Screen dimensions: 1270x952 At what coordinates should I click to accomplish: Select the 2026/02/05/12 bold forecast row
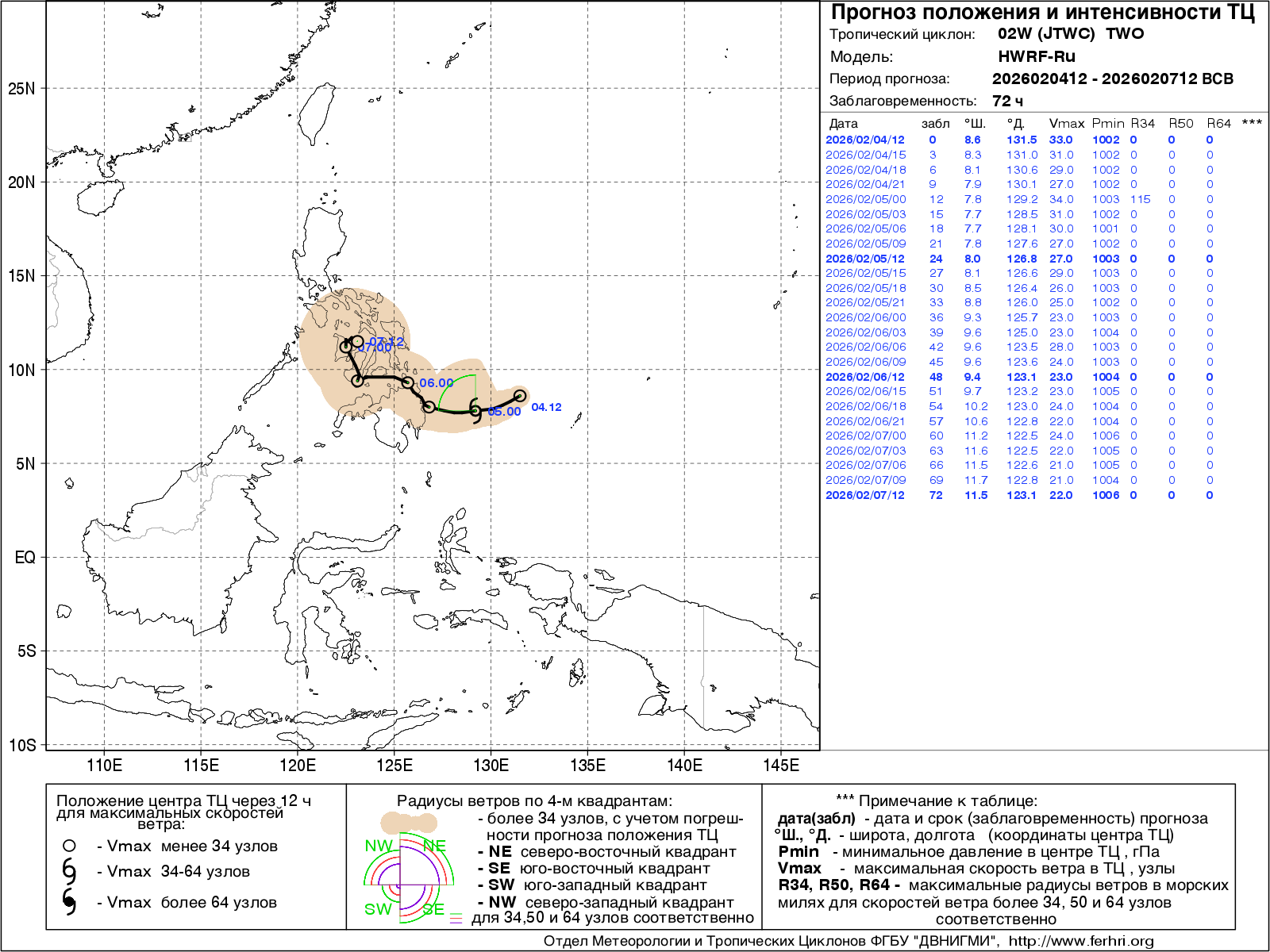[864, 259]
